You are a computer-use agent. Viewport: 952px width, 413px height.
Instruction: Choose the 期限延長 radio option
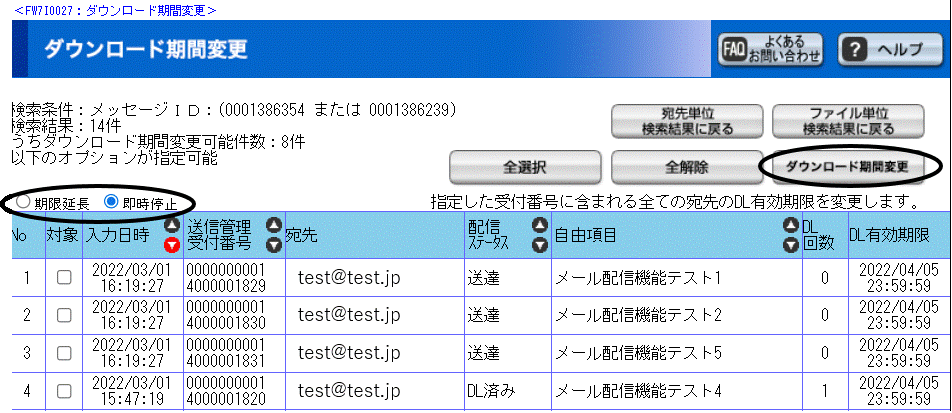coord(22,201)
